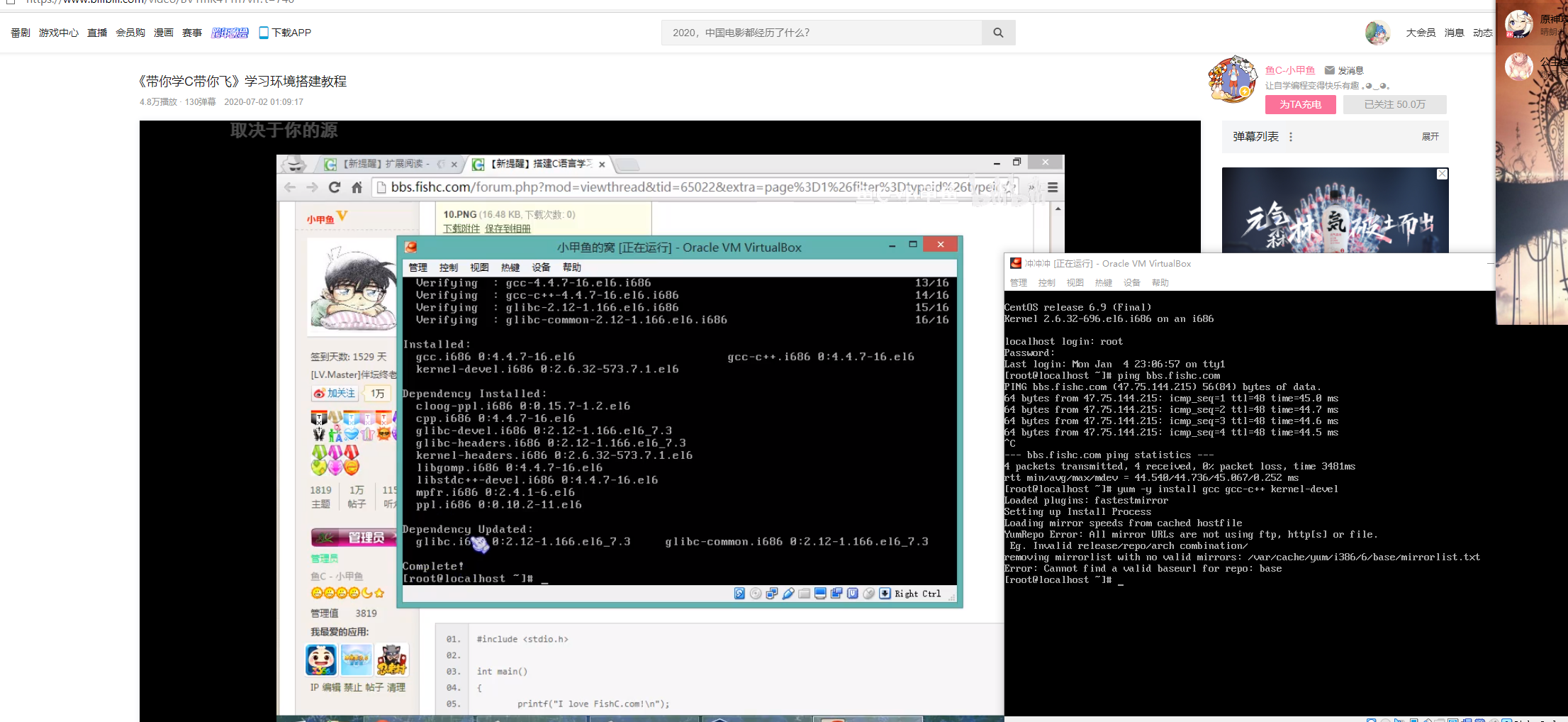Screen dimensions: 1568x722
Task: Open the 弹幕列表 three-dot options menu
Action: coord(1291,137)
